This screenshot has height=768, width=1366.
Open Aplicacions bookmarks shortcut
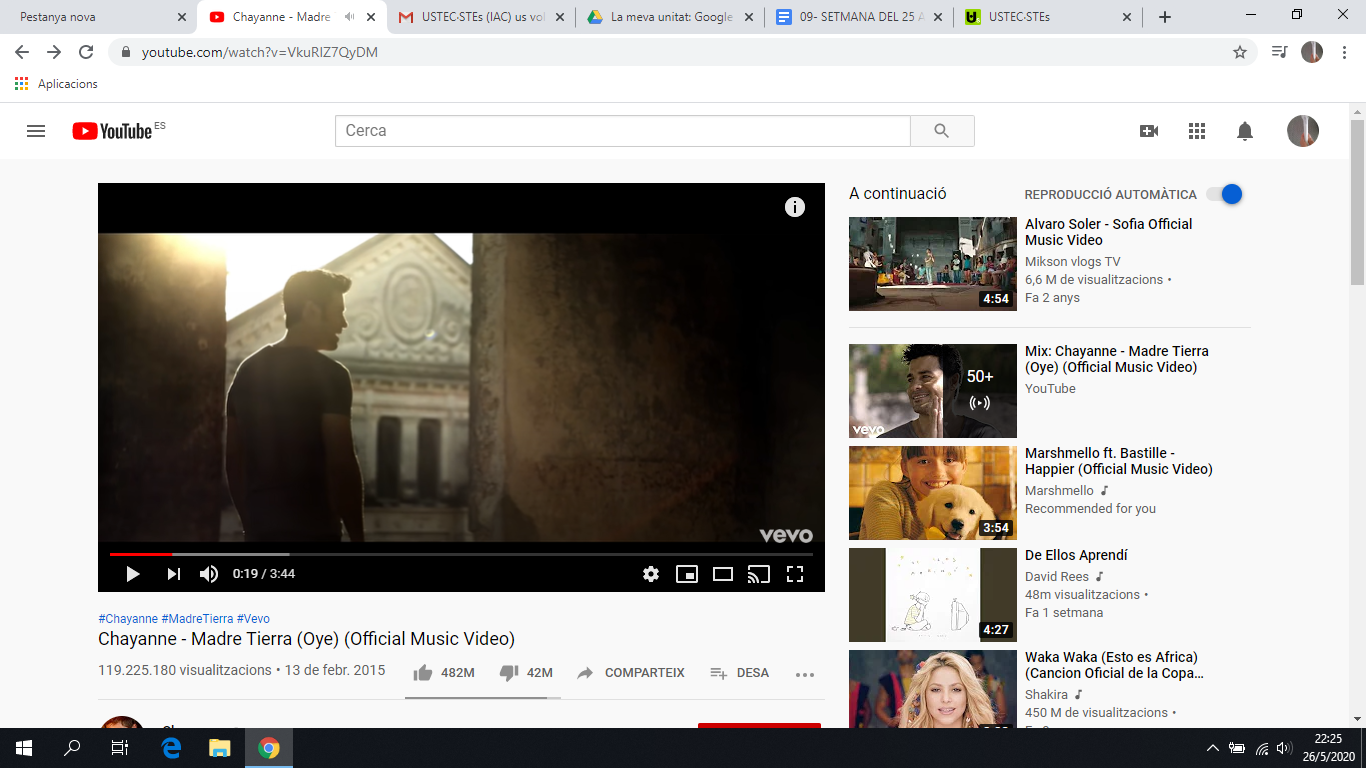click(57, 84)
